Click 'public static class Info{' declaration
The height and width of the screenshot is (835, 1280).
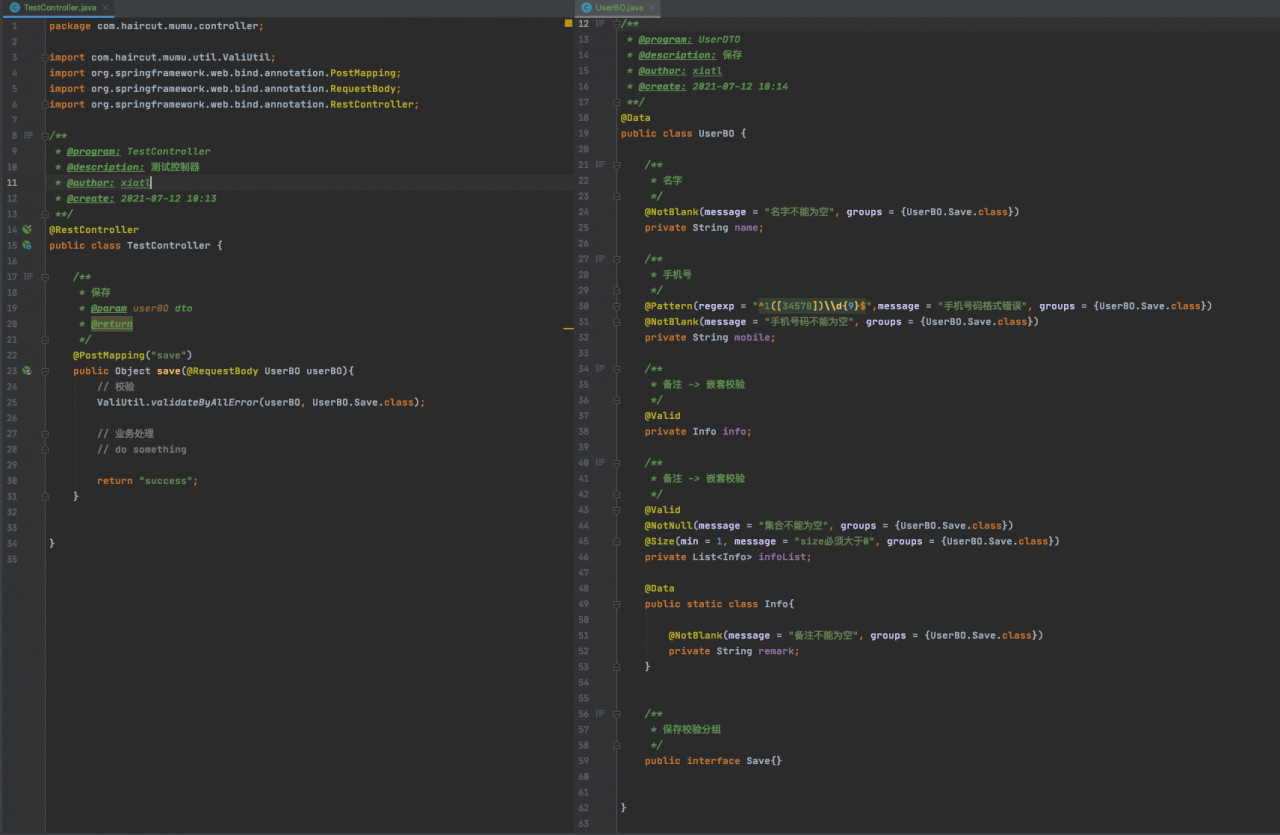719,604
